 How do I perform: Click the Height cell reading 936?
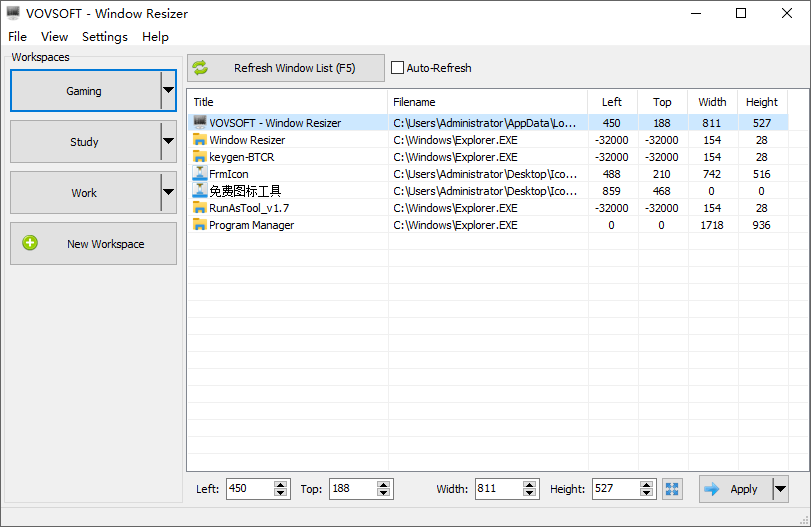coord(761,225)
